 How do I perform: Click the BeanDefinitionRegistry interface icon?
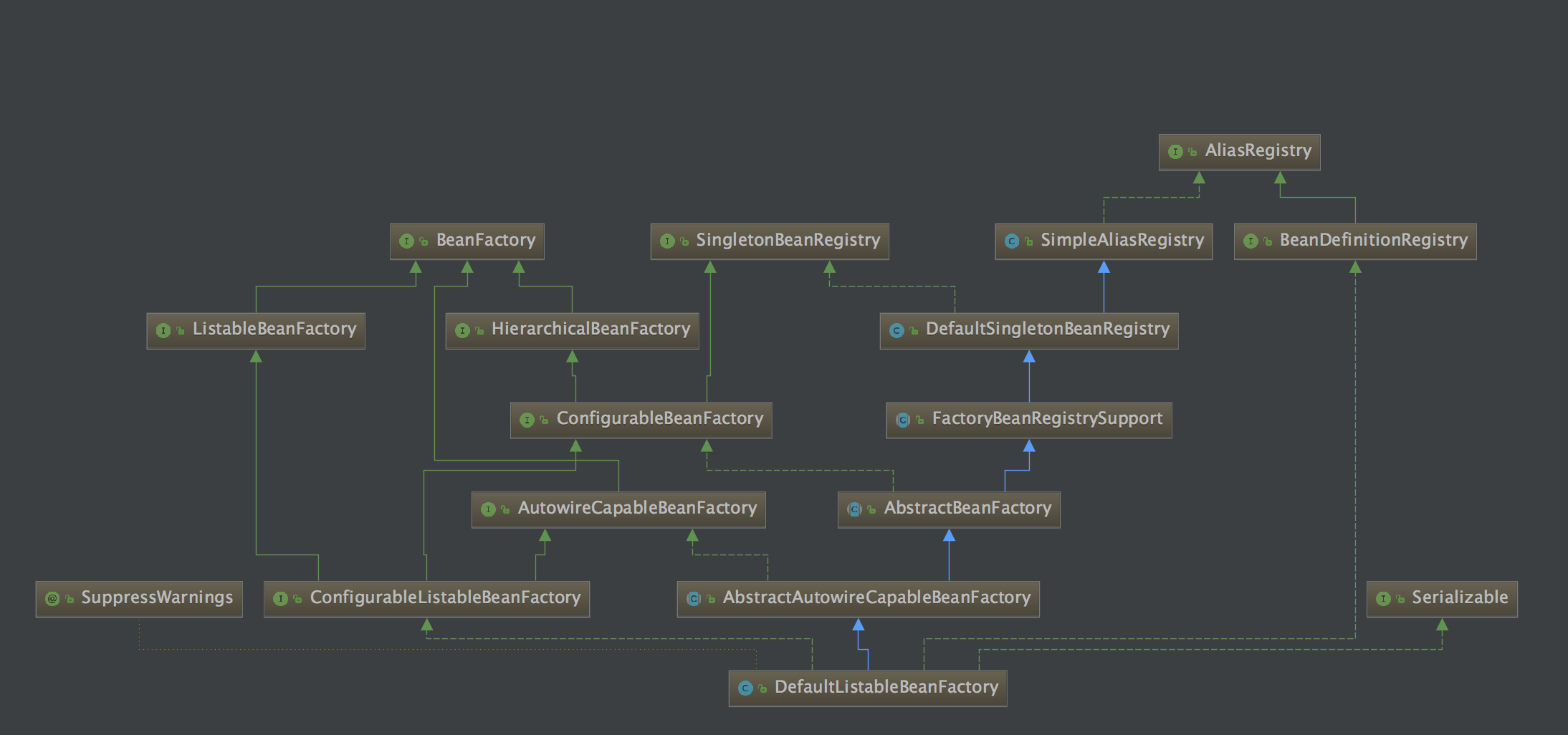click(x=1251, y=241)
